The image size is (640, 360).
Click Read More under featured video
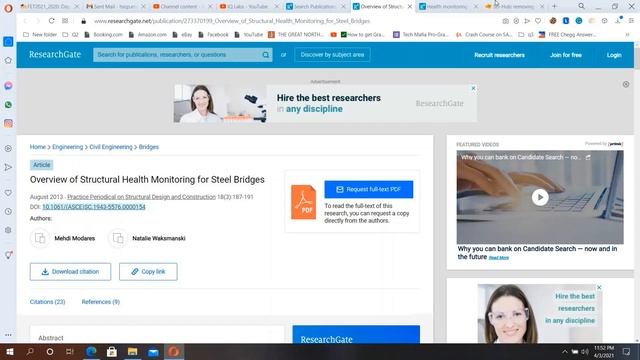(x=498, y=258)
